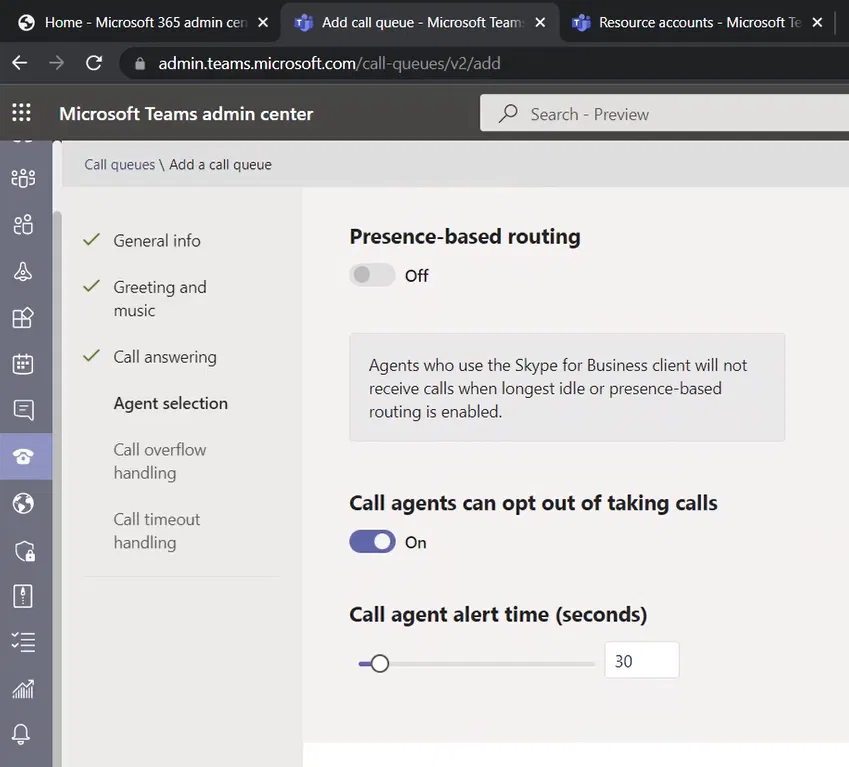
Task: Turn off Call agents can opt out toggle
Action: (x=372, y=542)
